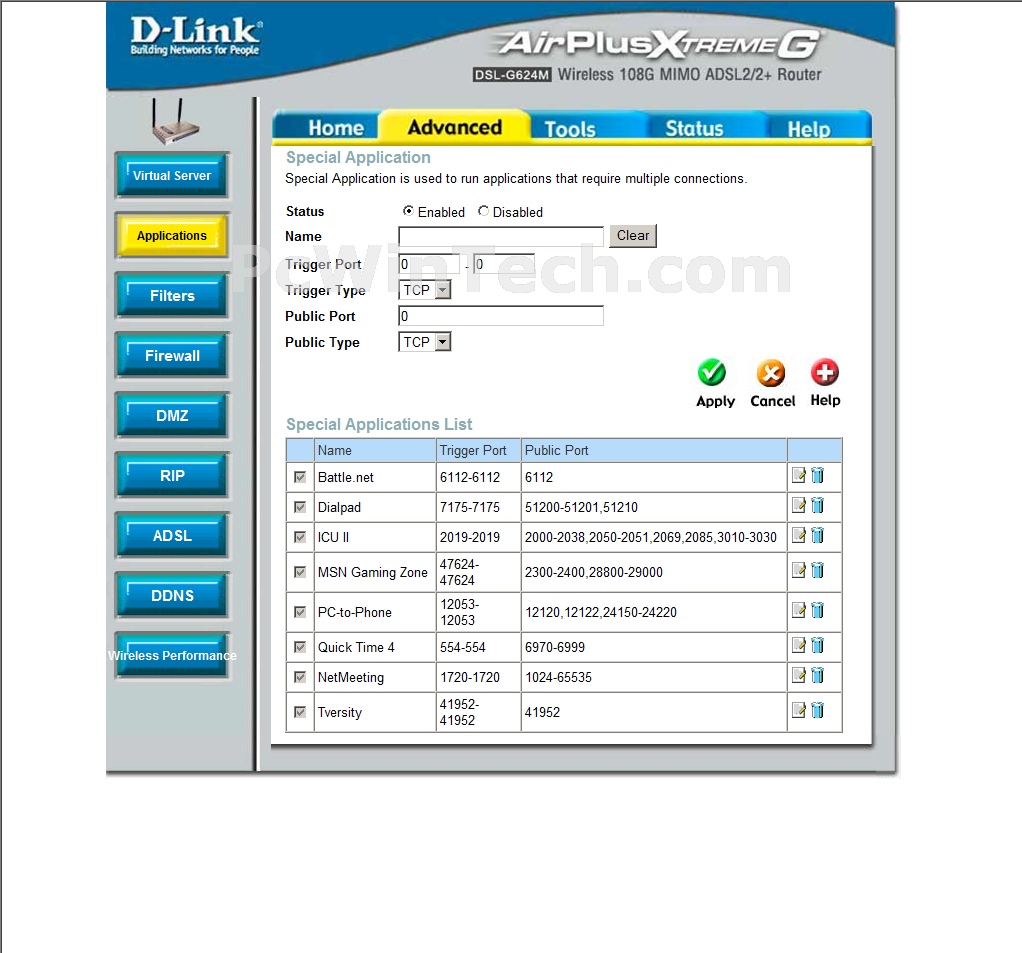Toggle the Tversity checkbox
This screenshot has height=953, width=1022.
pyautogui.click(x=300, y=712)
